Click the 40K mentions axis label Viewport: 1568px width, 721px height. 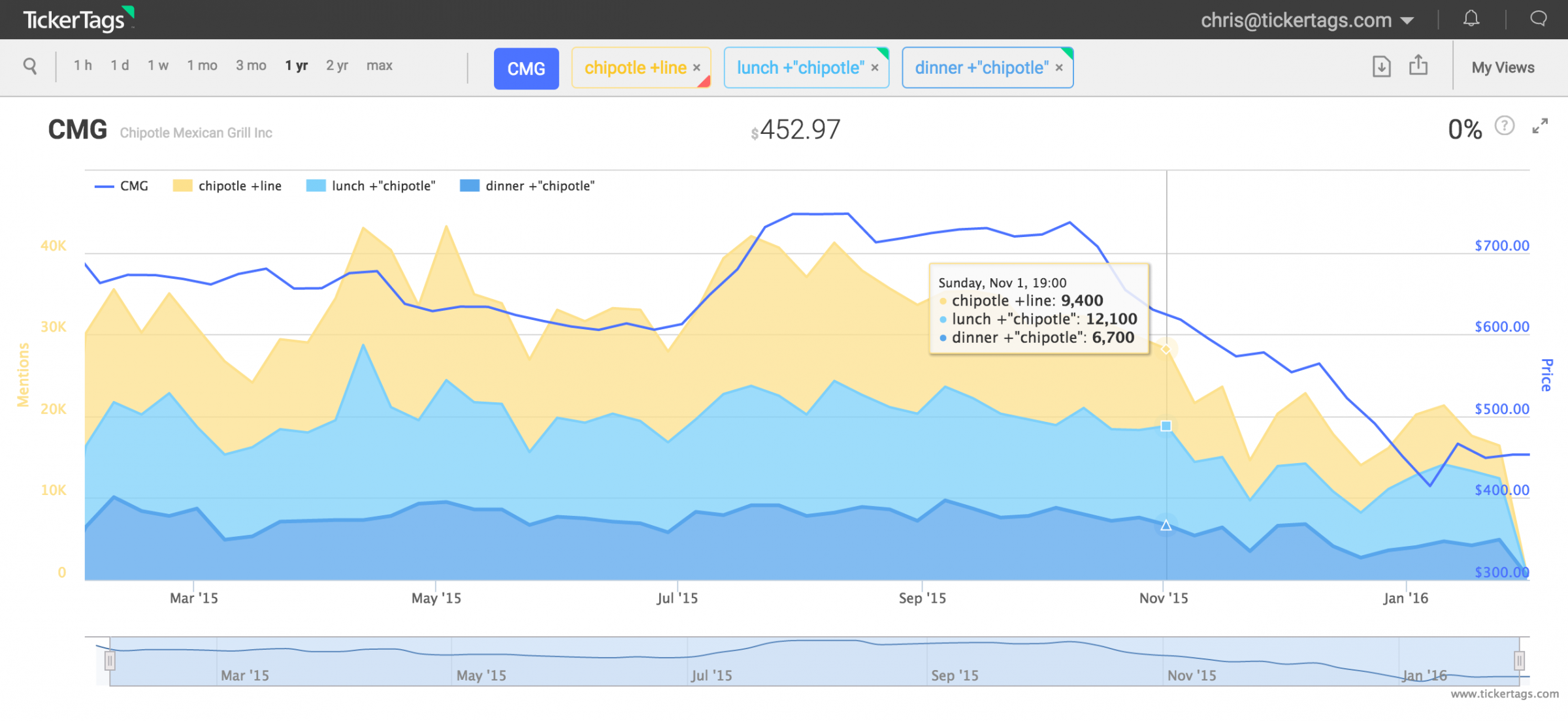point(53,246)
